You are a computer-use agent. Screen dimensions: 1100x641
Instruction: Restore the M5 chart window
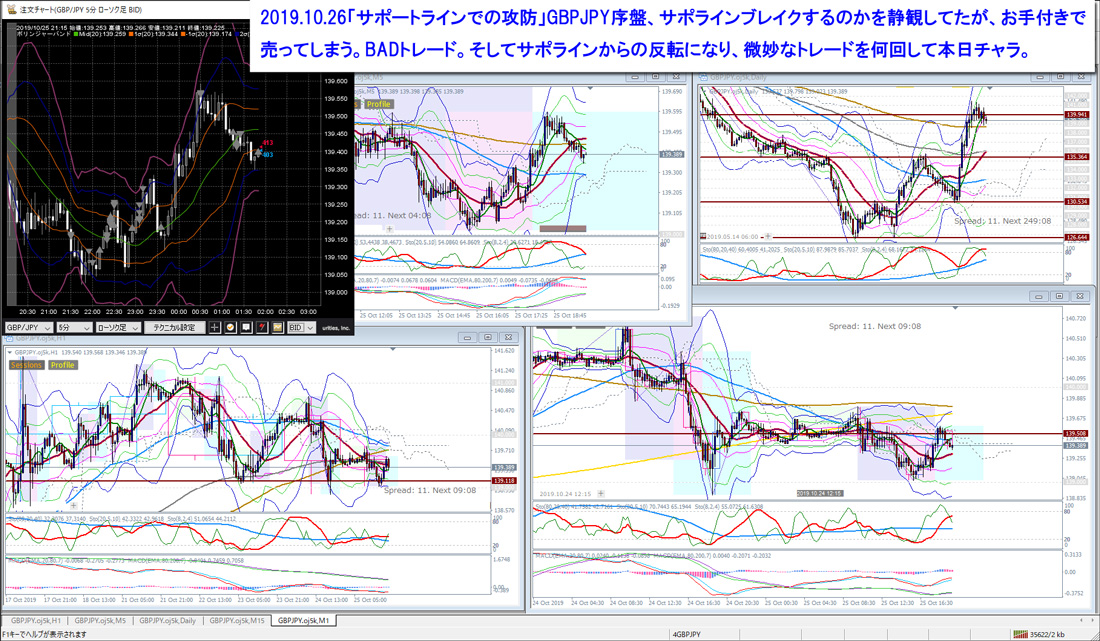pos(655,76)
